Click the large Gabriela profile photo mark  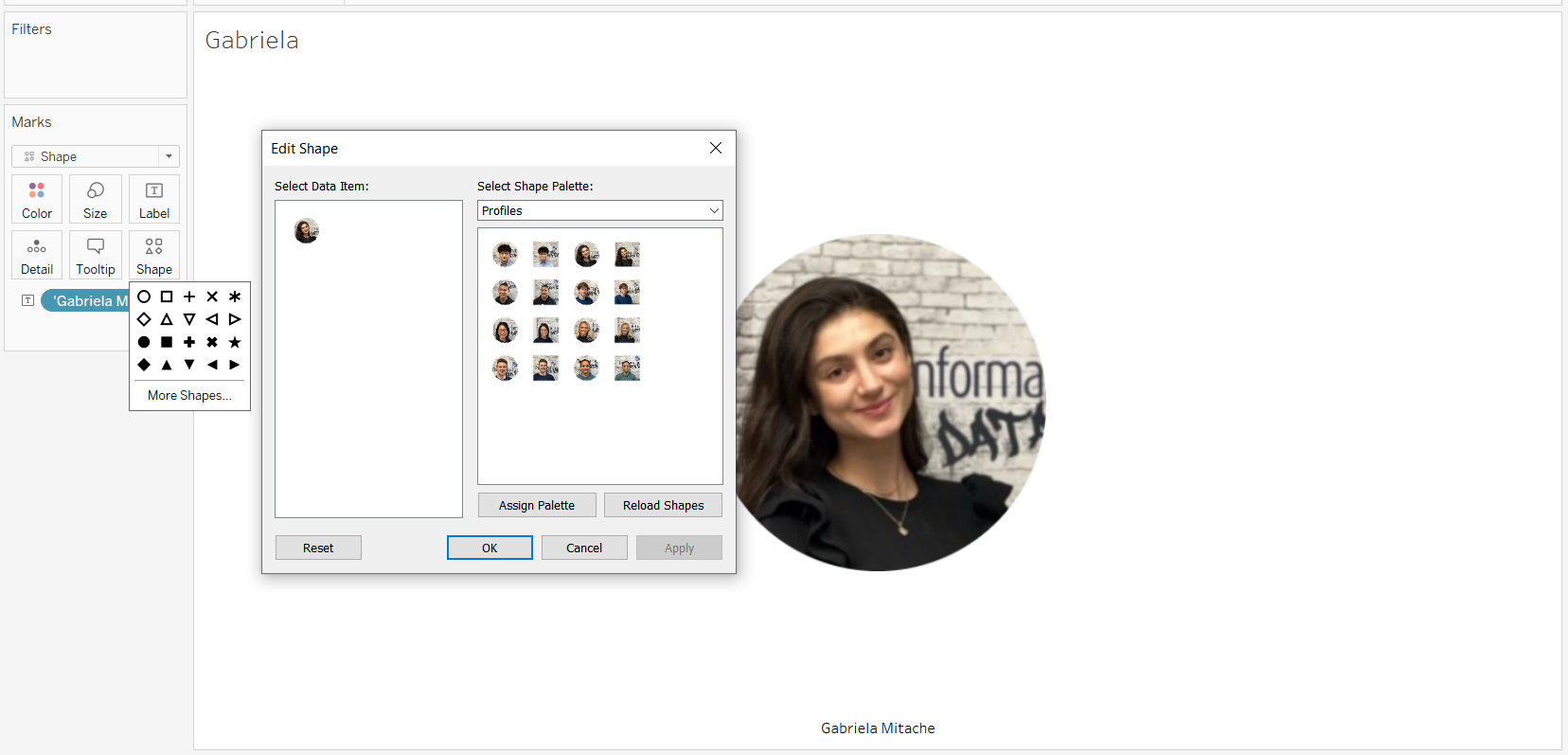click(x=890, y=403)
